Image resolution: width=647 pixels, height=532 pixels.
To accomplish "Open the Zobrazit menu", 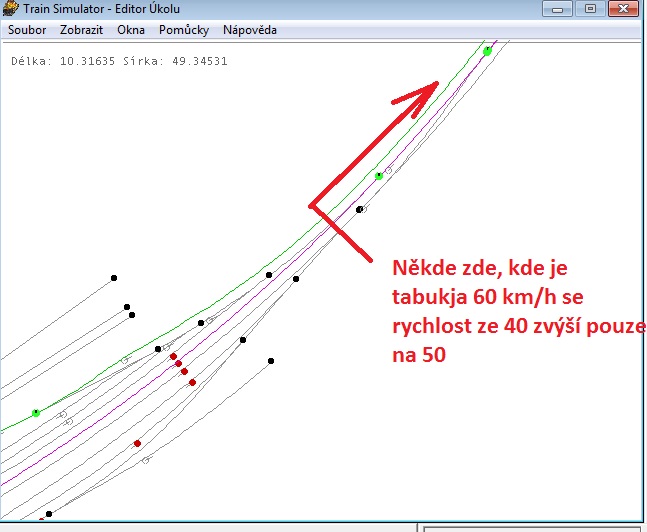I will point(81,30).
